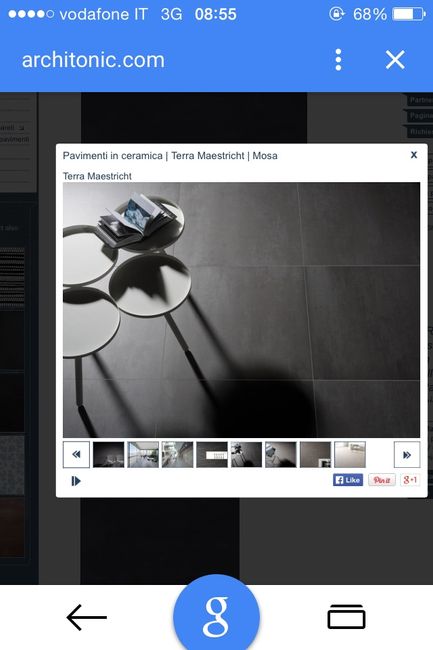
Task: Close the architonic.com browser page
Action: [x=395, y=60]
